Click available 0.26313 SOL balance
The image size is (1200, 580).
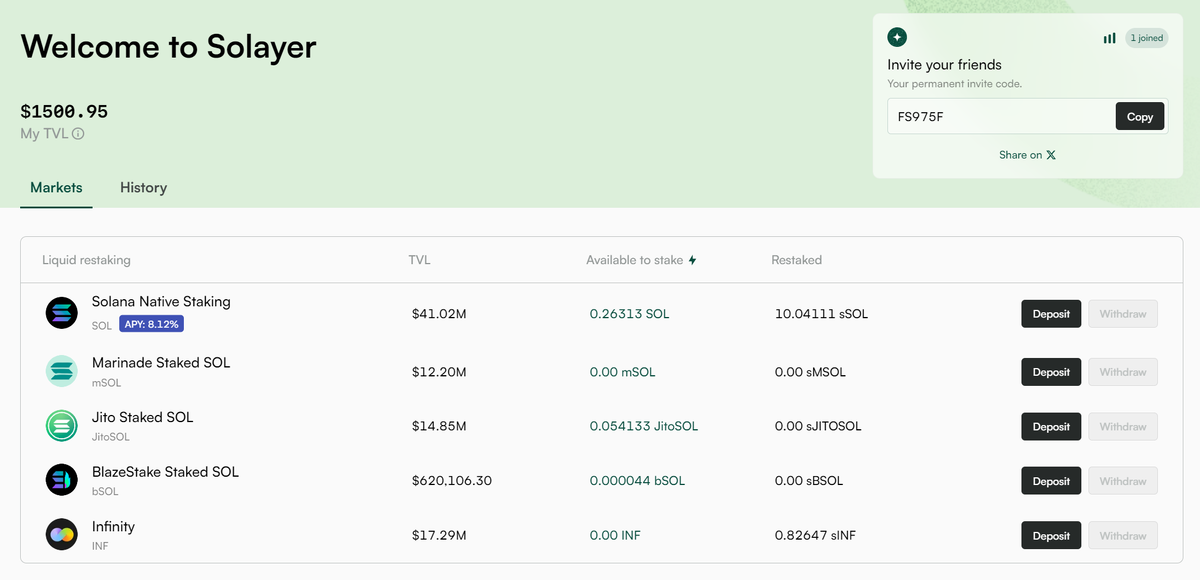[x=629, y=314]
